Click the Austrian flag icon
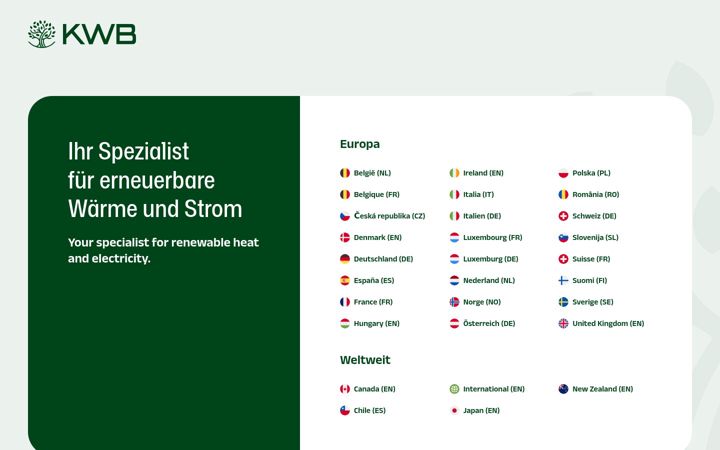Image resolution: width=720 pixels, height=450 pixels. (x=454, y=324)
